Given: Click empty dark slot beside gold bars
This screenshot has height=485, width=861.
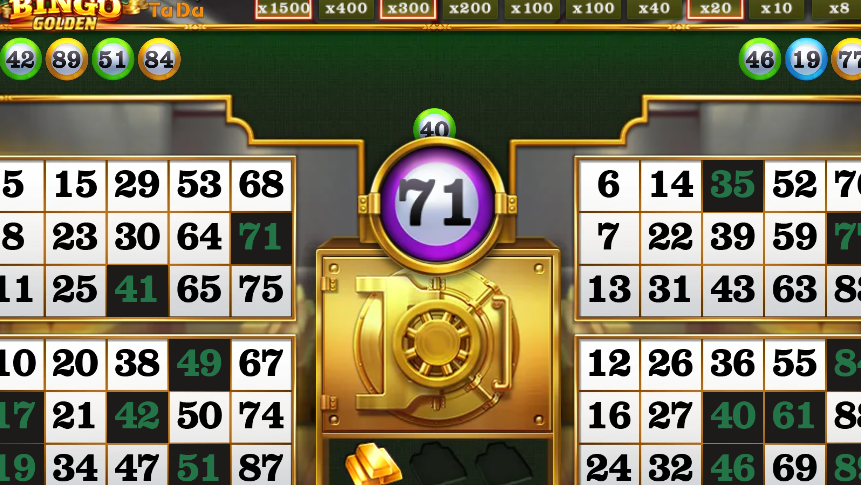Looking at the screenshot, I should [x=438, y=464].
